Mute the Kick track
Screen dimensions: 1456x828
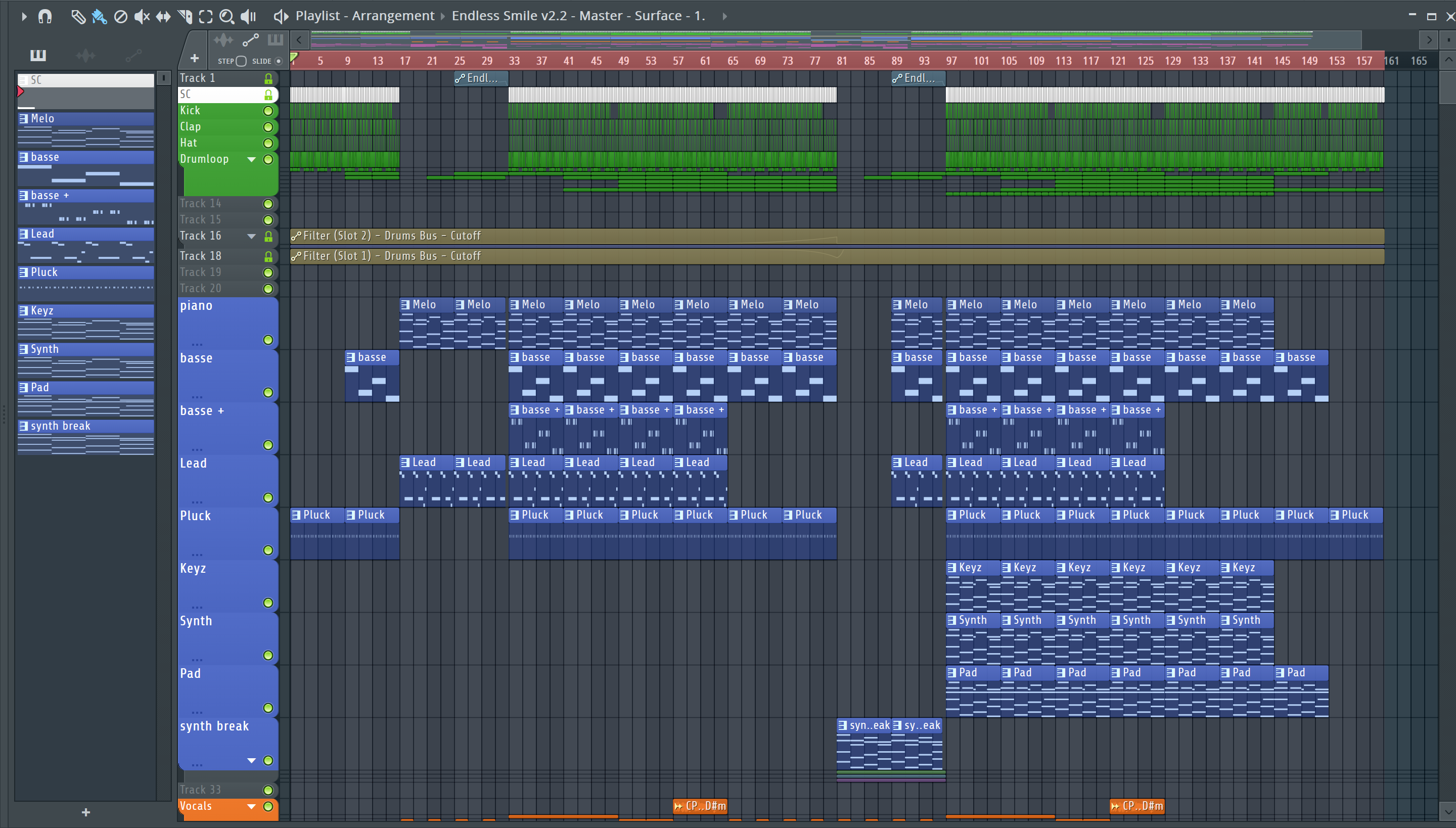pyautogui.click(x=268, y=111)
